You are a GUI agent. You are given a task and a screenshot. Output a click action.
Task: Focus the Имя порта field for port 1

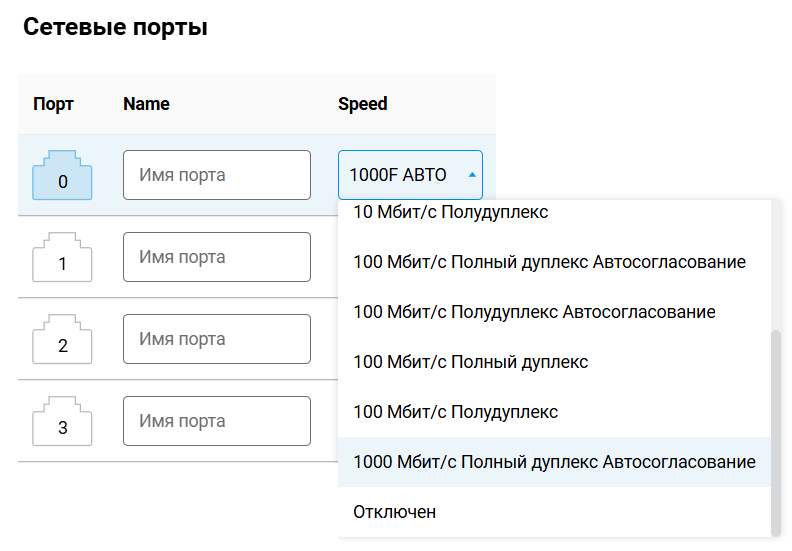(217, 257)
